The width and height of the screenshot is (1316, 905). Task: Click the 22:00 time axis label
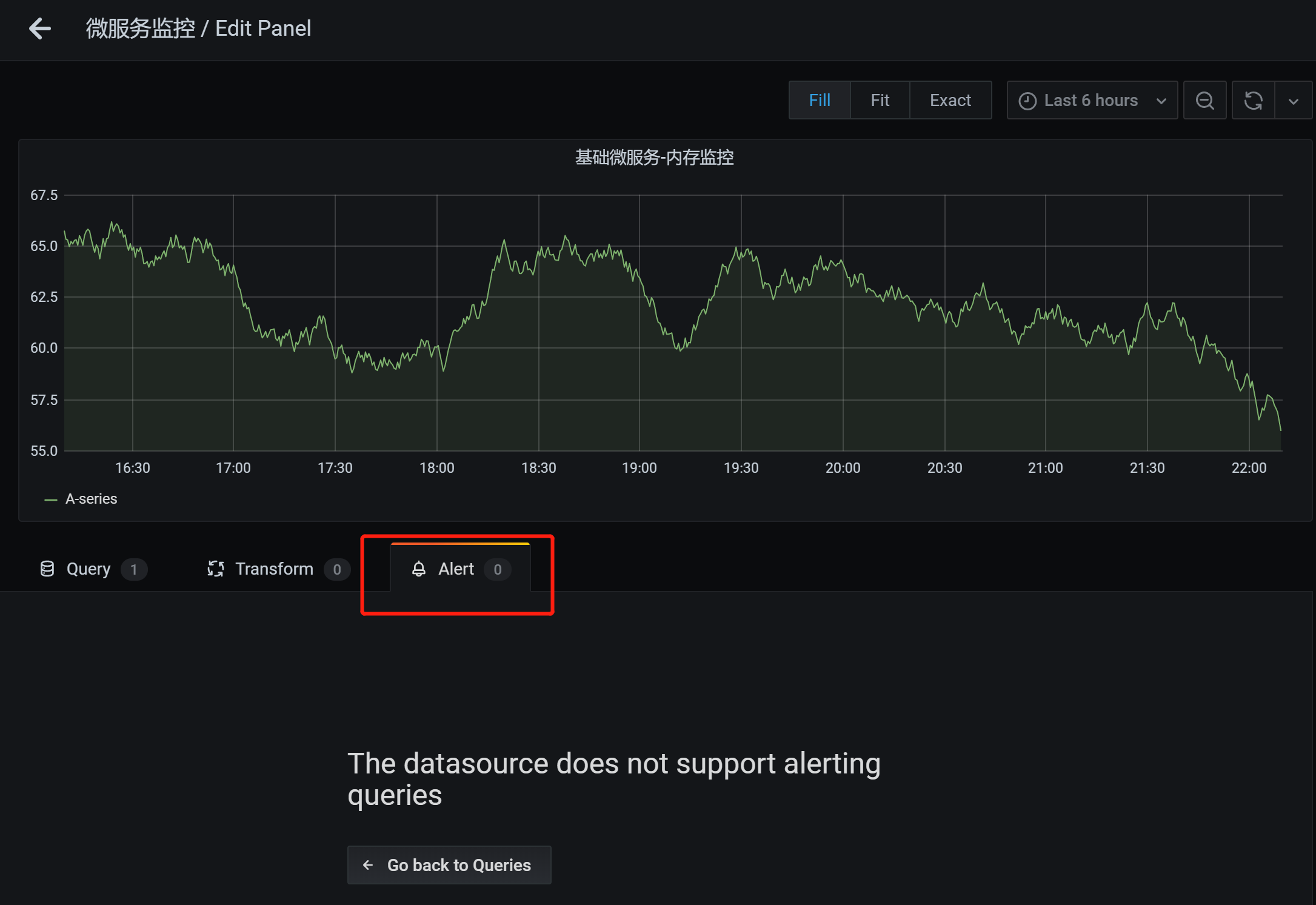(1249, 468)
